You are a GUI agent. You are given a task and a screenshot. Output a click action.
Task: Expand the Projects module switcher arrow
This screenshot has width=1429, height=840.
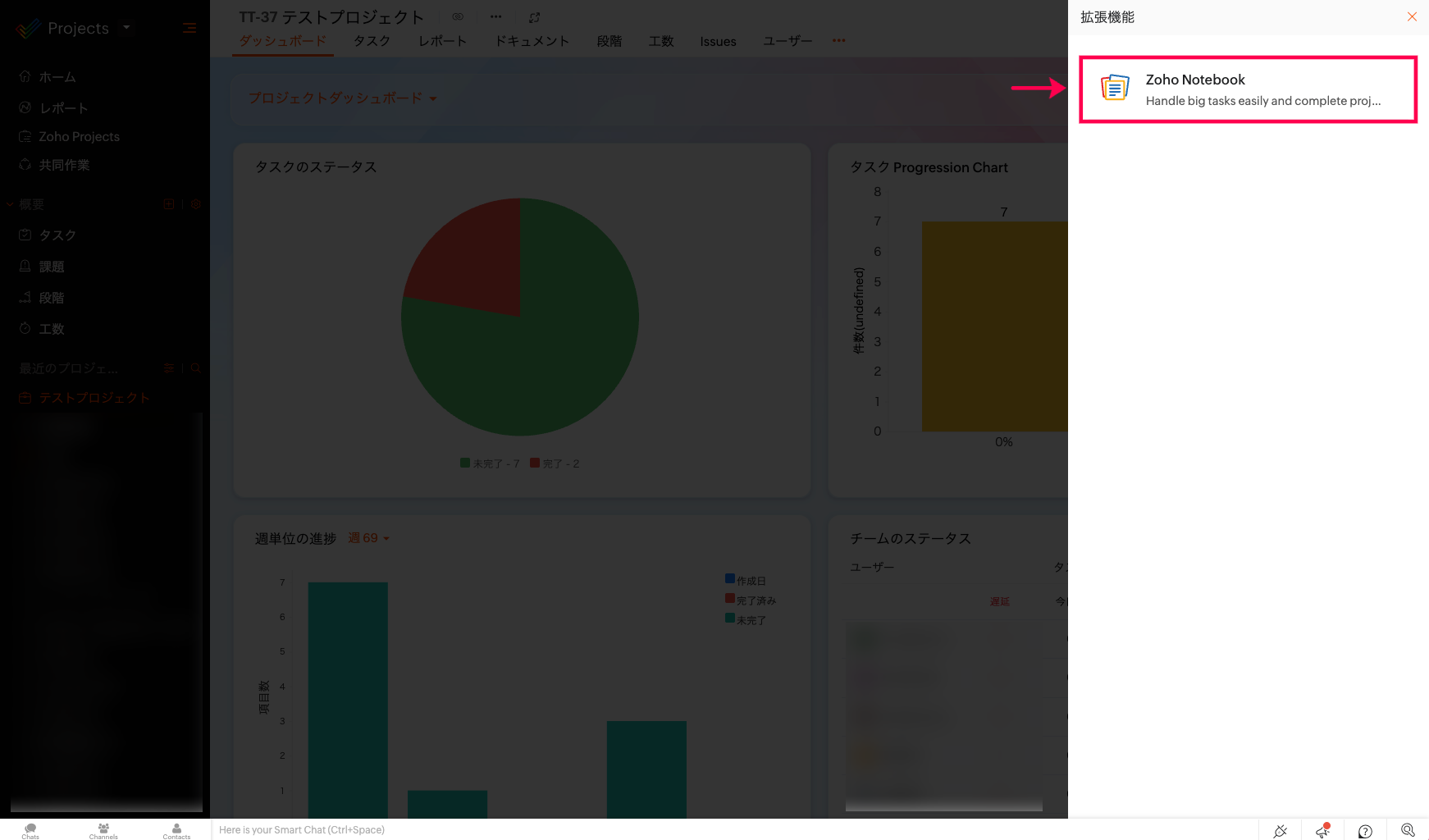point(126,28)
